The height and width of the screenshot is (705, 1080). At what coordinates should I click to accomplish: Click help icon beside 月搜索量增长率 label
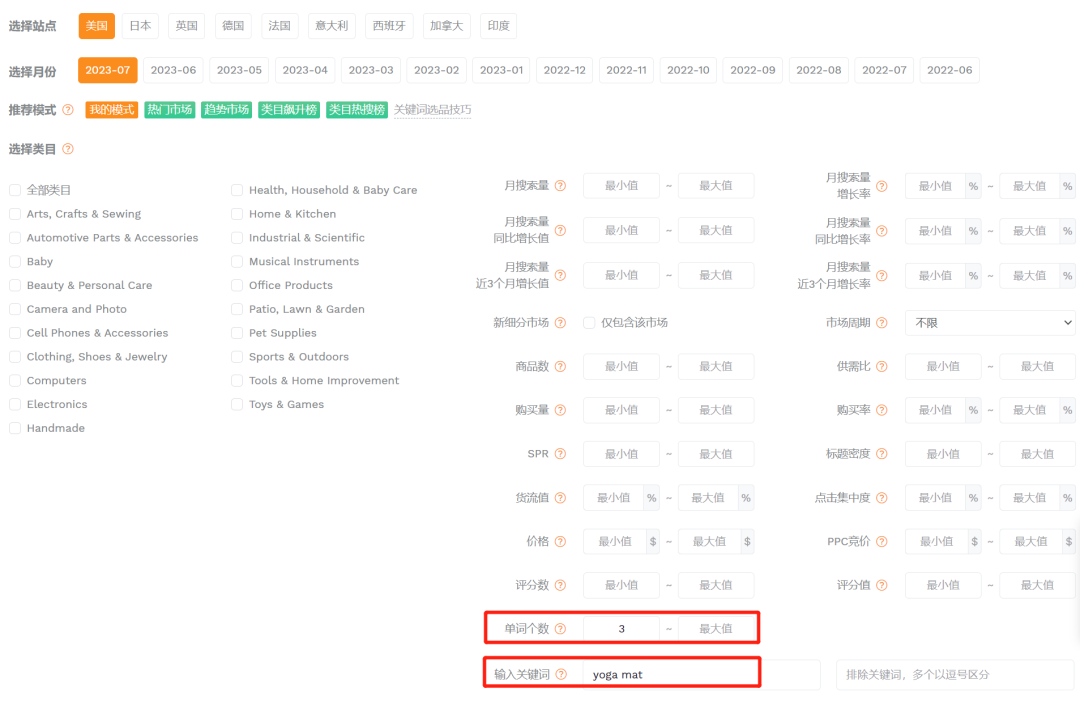click(882, 186)
